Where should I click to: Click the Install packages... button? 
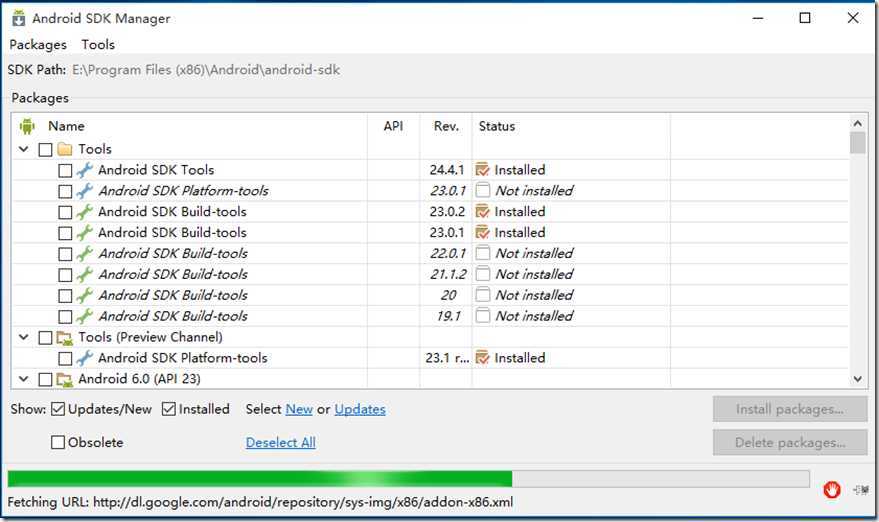pos(790,409)
